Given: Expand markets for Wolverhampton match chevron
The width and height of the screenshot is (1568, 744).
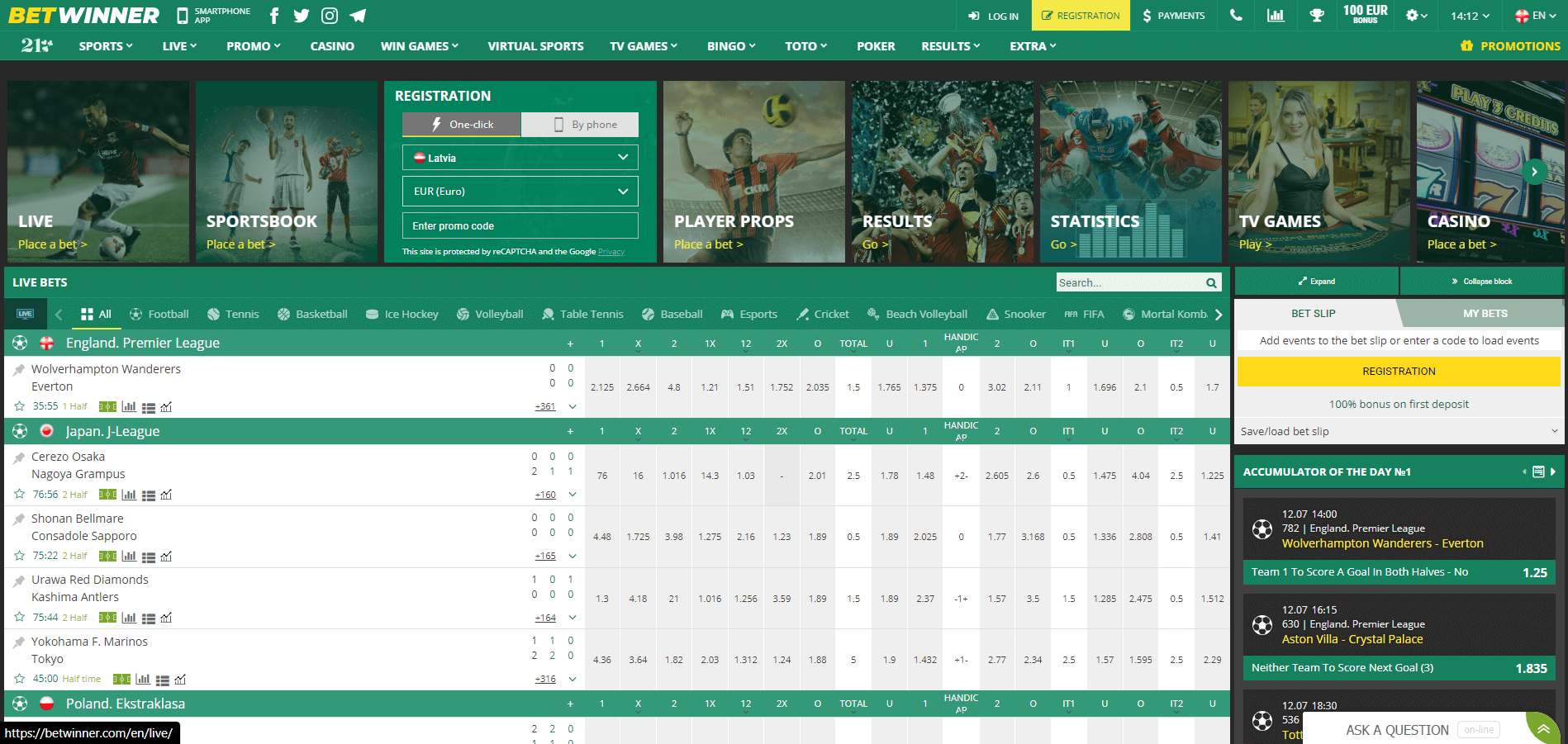Looking at the screenshot, I should click(573, 406).
